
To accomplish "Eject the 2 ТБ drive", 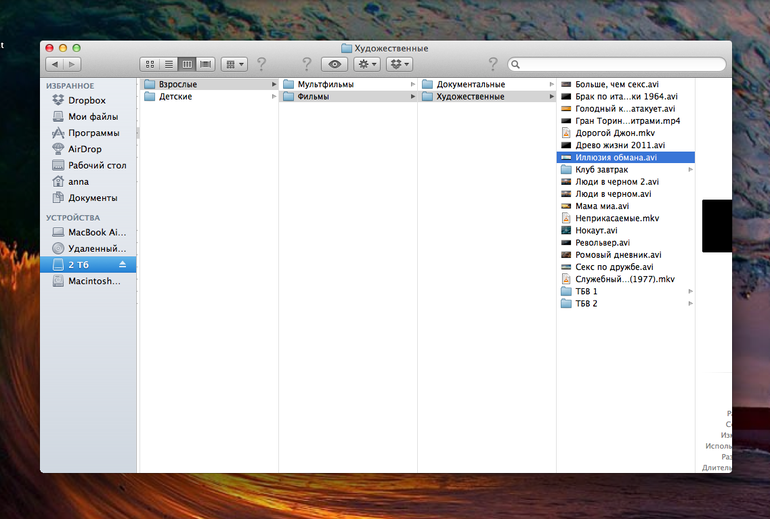I will point(123,265).
